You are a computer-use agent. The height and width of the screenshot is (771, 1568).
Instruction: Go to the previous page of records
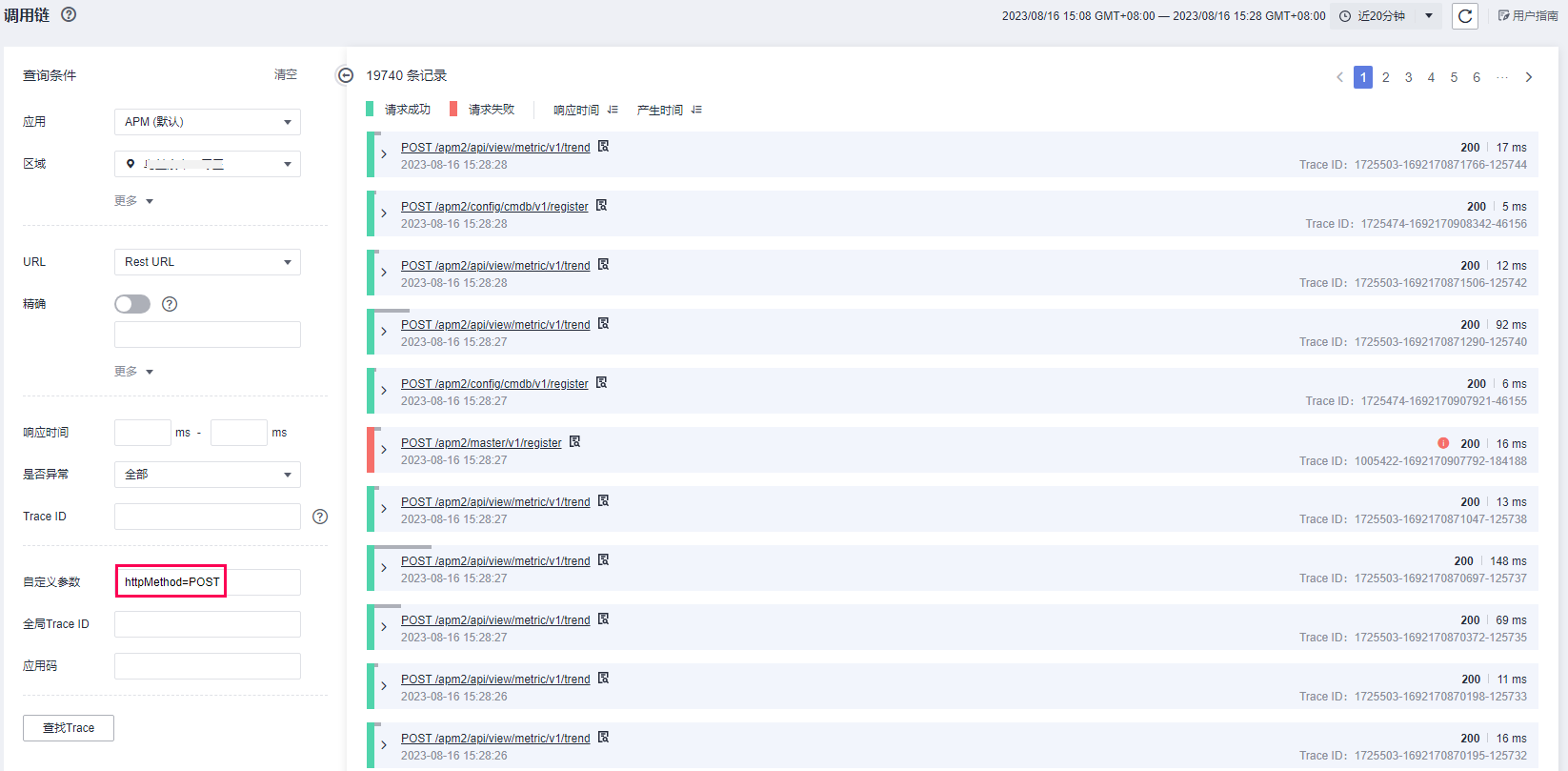click(1339, 77)
